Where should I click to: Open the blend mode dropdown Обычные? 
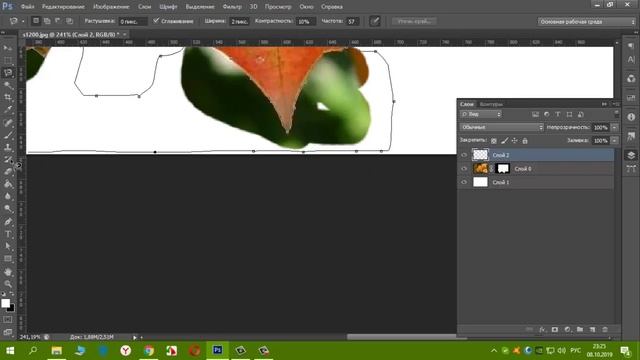coord(502,127)
